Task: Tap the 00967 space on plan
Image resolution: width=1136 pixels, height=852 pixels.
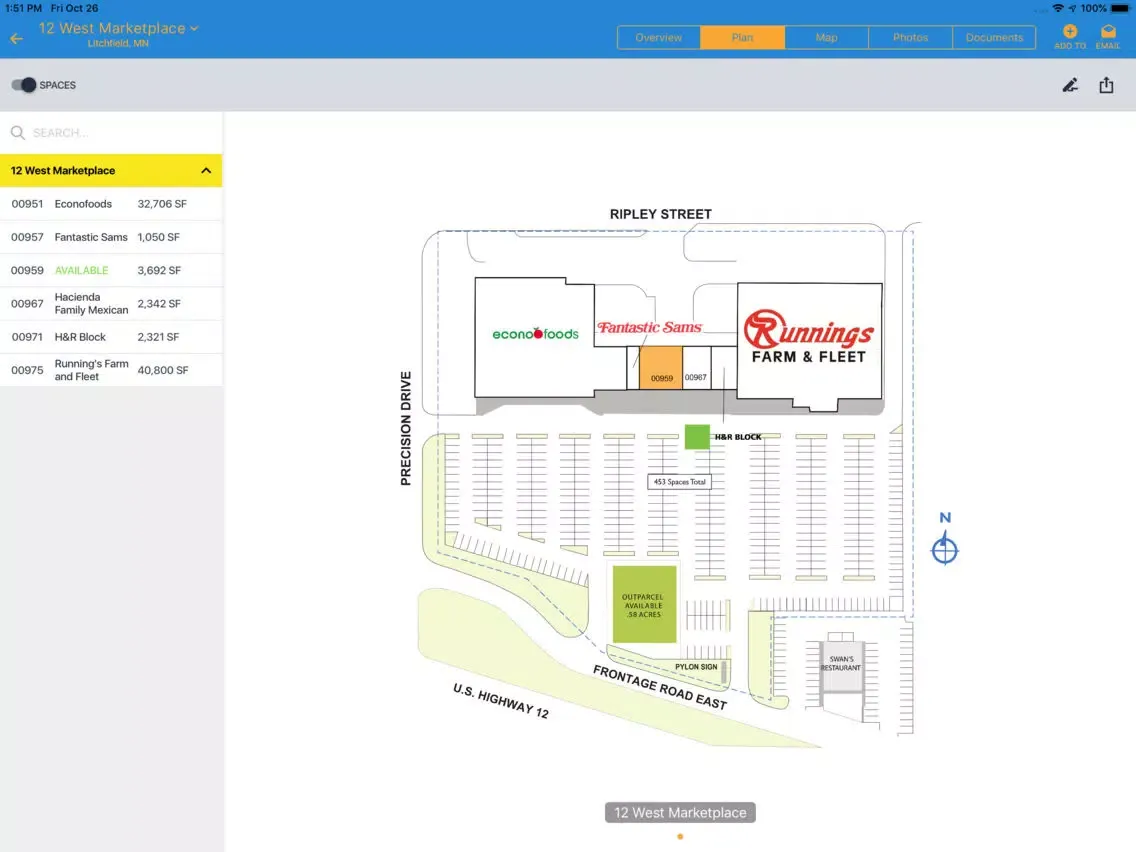Action: coord(696,367)
